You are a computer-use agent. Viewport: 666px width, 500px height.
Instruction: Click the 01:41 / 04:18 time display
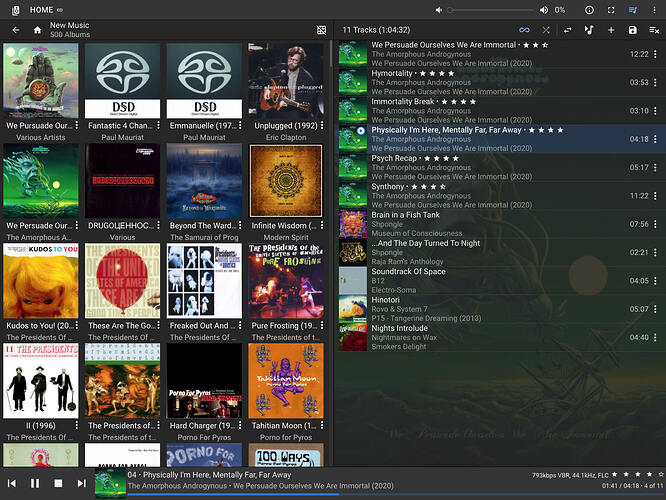(x=620, y=486)
